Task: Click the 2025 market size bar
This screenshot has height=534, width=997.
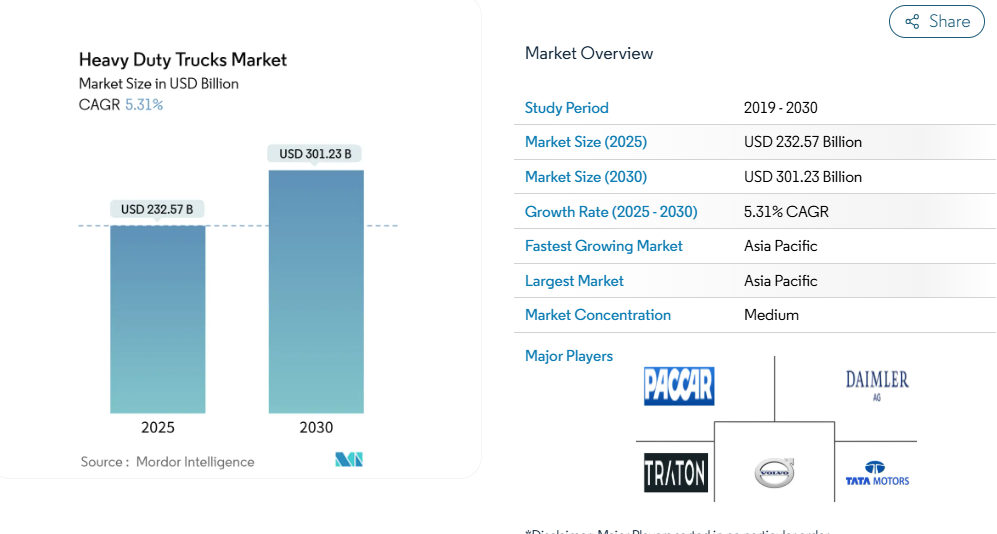Action: tap(158, 319)
